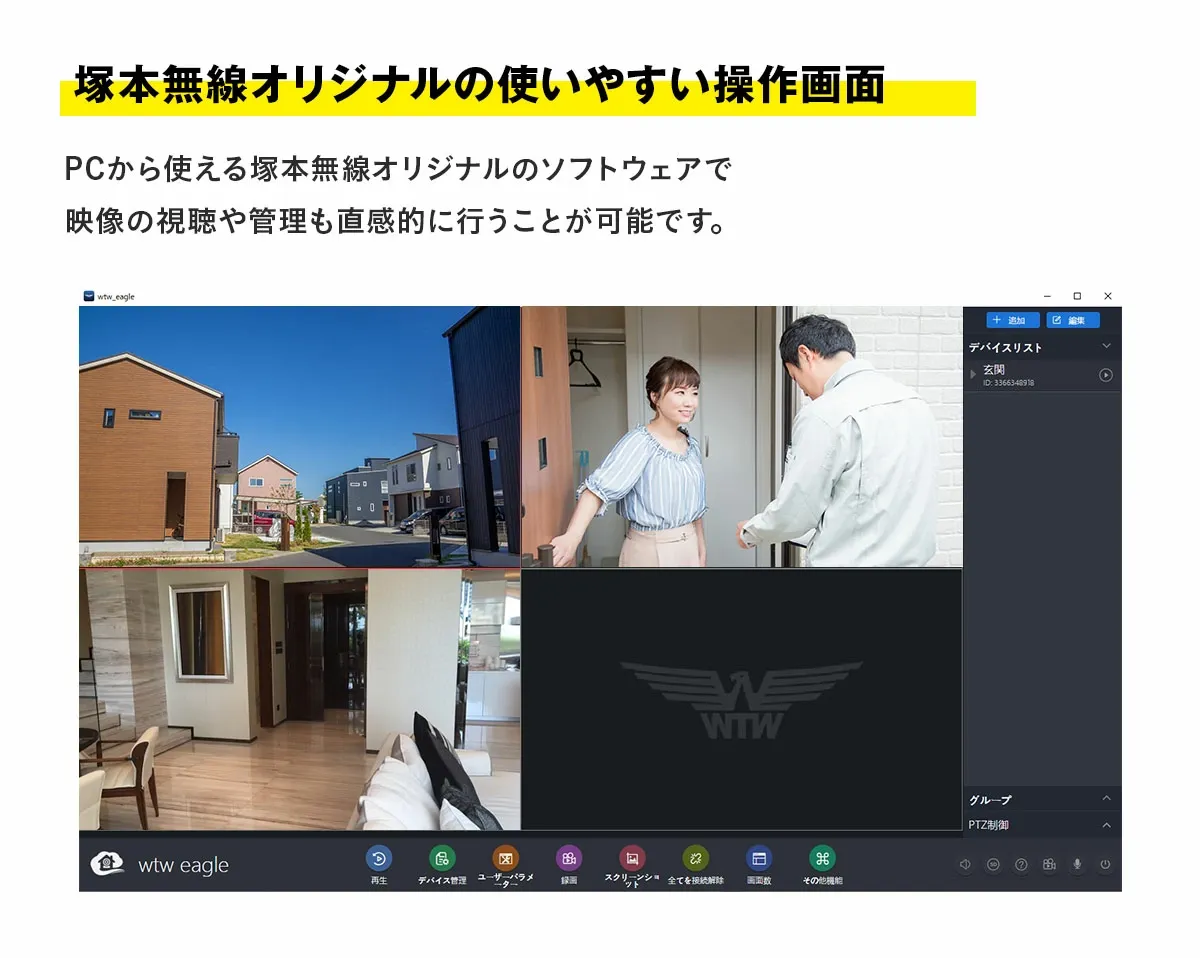This screenshot has width=1200, height=958.
Task: Collapse the デバイスリスト section chevron
Action: (1104, 347)
